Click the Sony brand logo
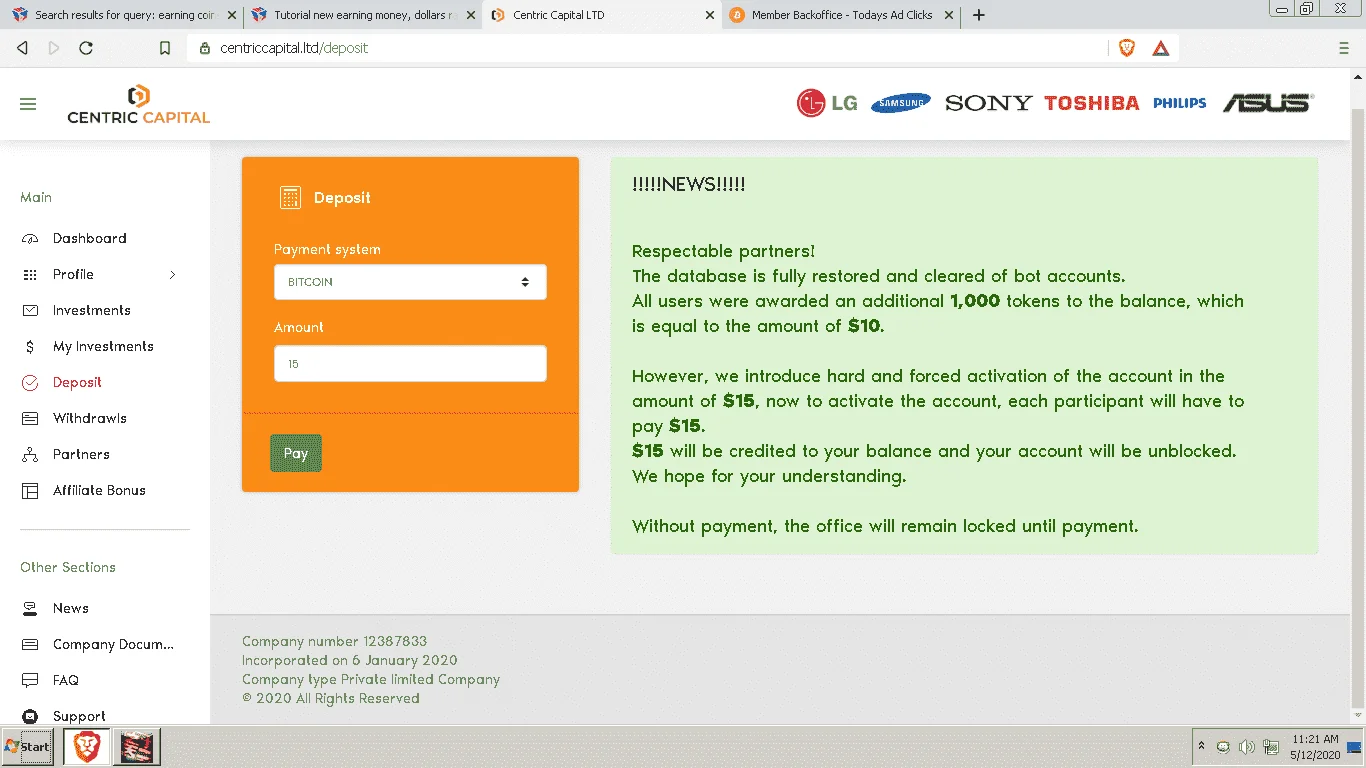 pyautogui.click(x=988, y=103)
